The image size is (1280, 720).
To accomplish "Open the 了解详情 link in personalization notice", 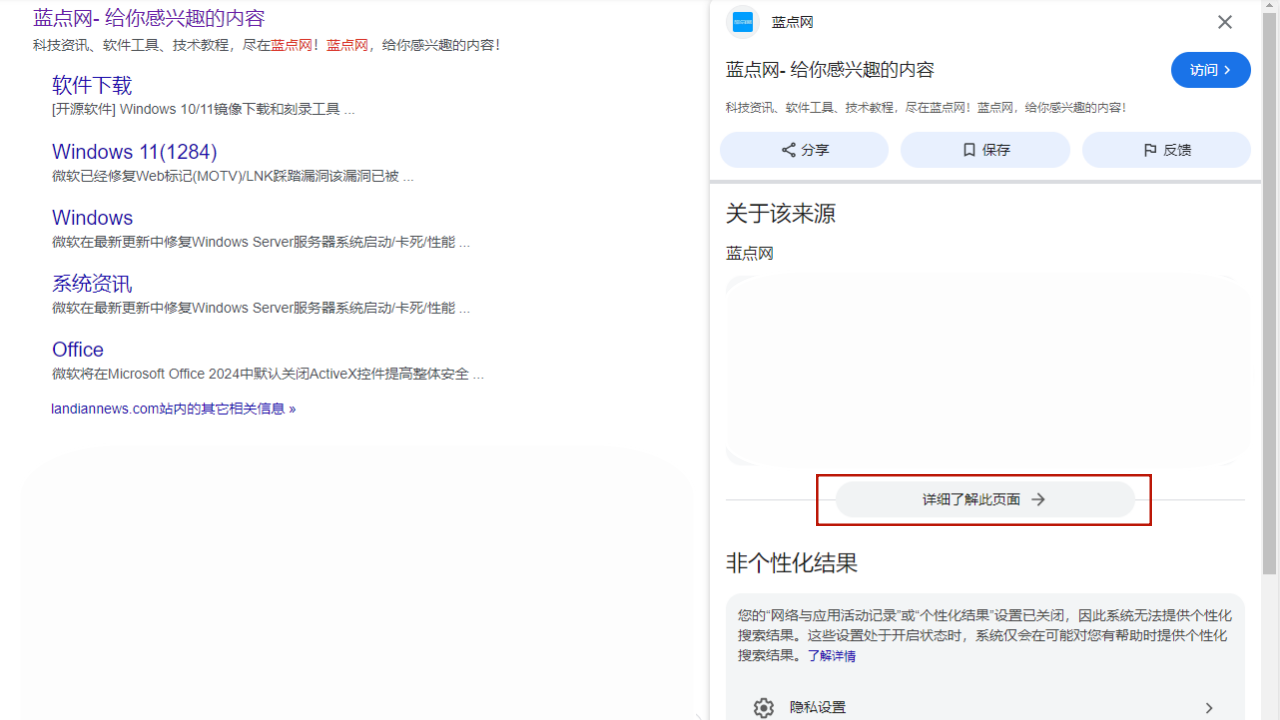I will pos(832,656).
